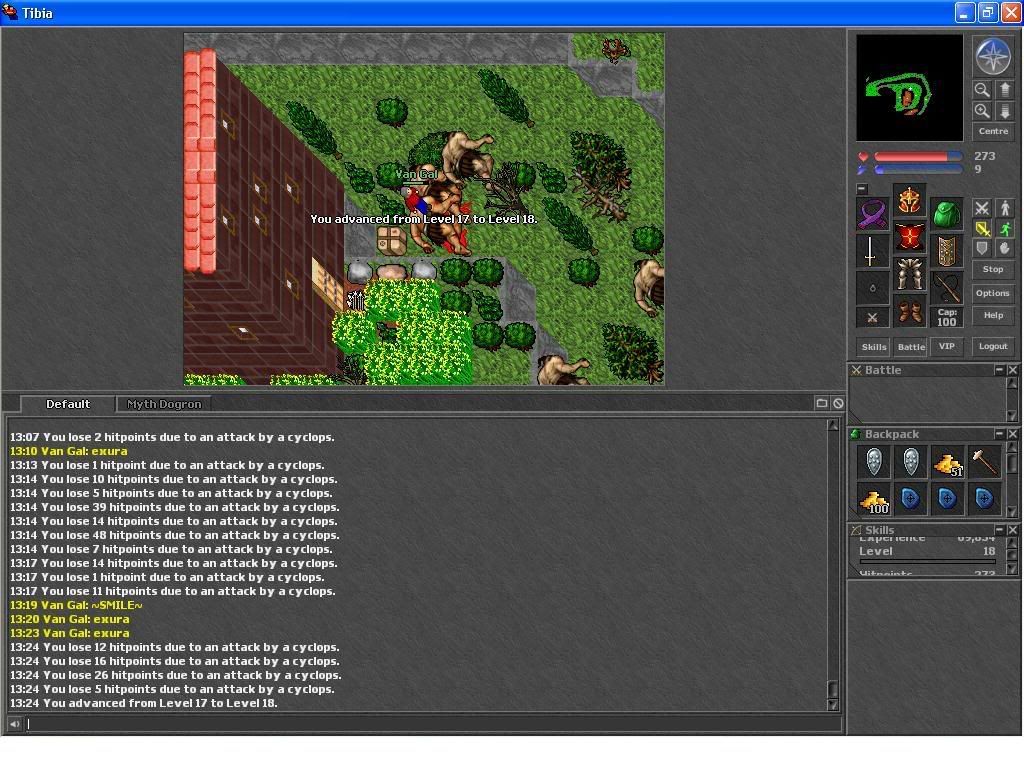Click the crossed swords icon in Battle header
This screenshot has height=768, width=1024.
point(856,370)
